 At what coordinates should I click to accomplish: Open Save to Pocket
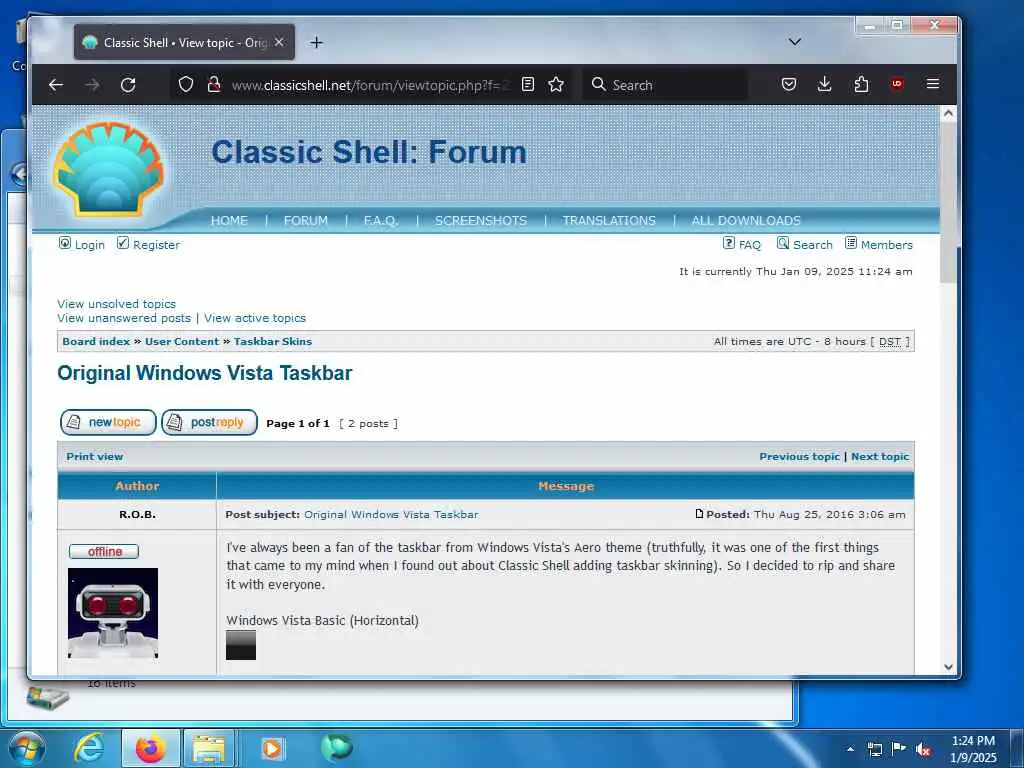pyautogui.click(x=789, y=84)
